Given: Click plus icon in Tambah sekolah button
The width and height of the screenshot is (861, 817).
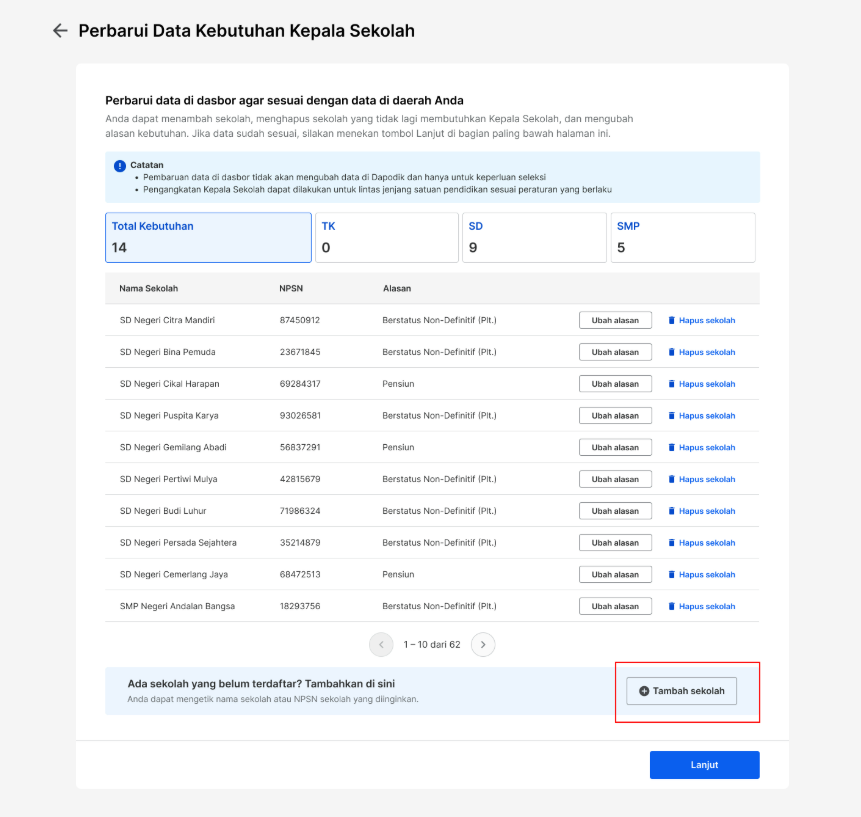Looking at the screenshot, I should 644,691.
